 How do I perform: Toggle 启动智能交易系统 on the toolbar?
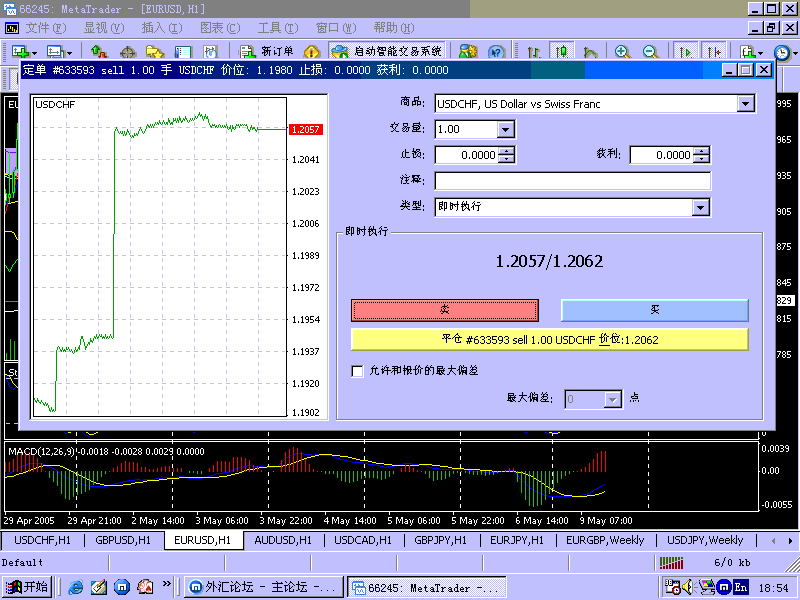tap(390, 51)
